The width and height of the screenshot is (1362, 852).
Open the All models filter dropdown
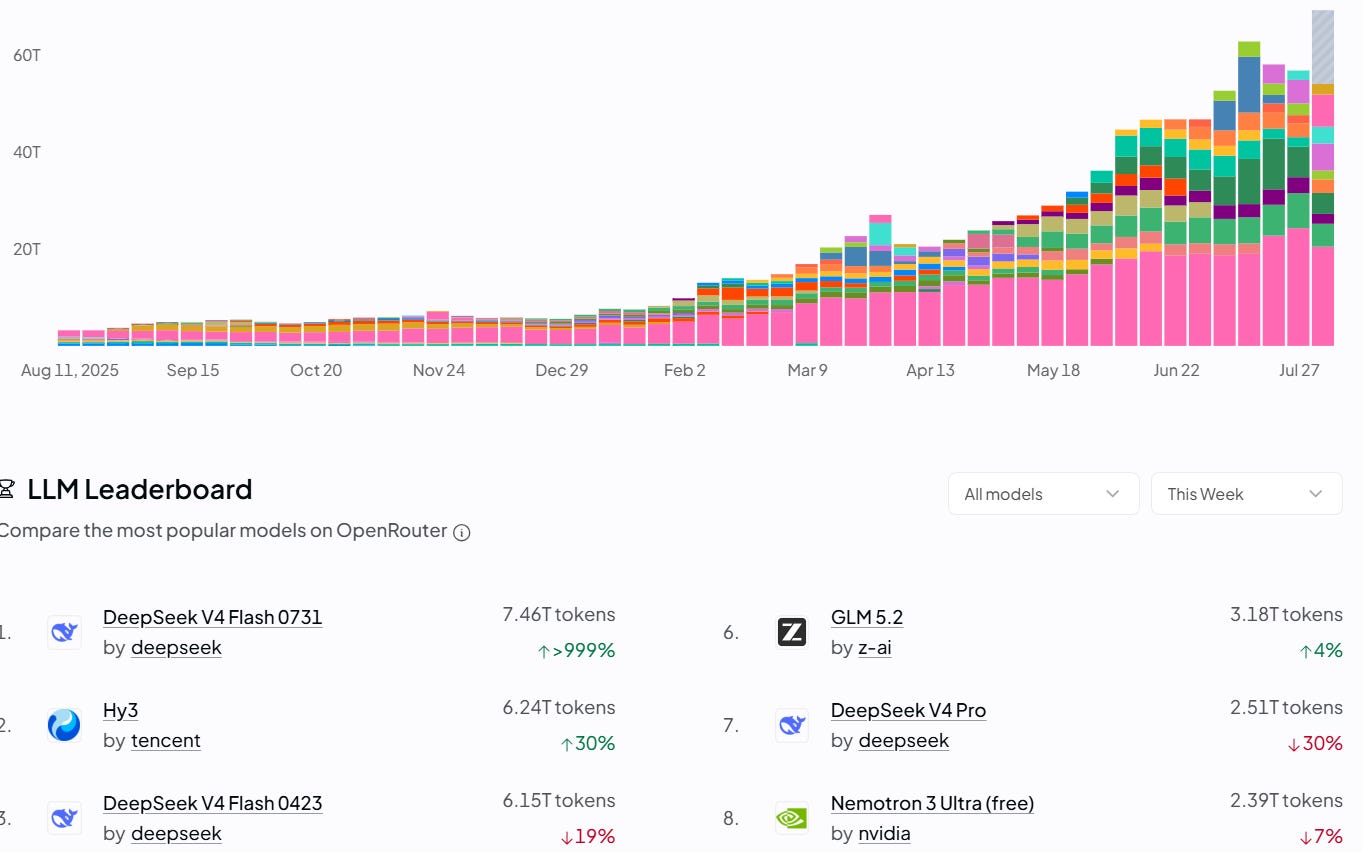(1043, 494)
